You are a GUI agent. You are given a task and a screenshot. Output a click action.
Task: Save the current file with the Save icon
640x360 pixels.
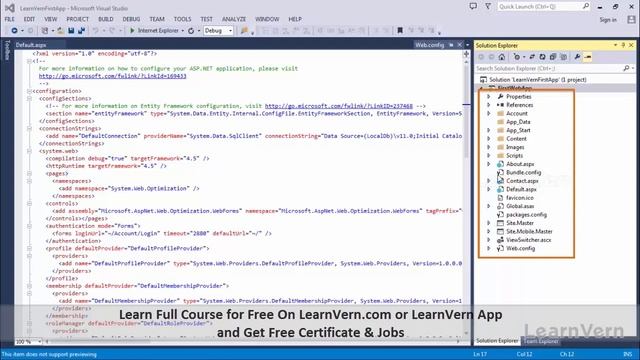point(71,31)
